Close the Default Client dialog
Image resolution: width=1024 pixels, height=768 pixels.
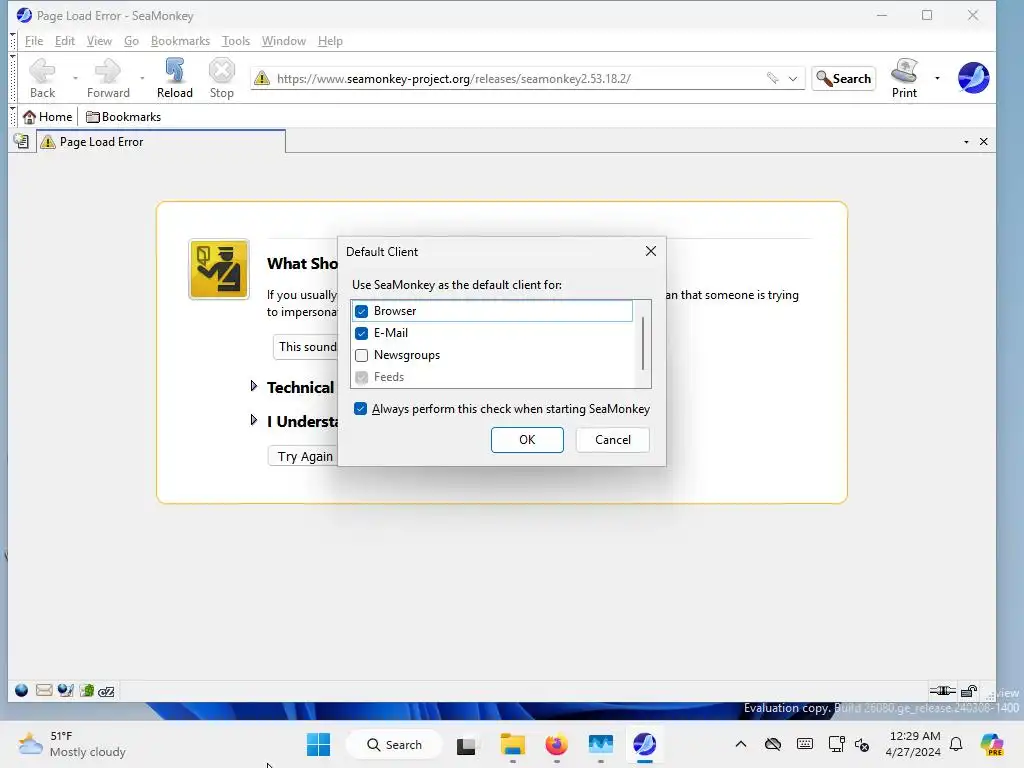[x=650, y=251]
